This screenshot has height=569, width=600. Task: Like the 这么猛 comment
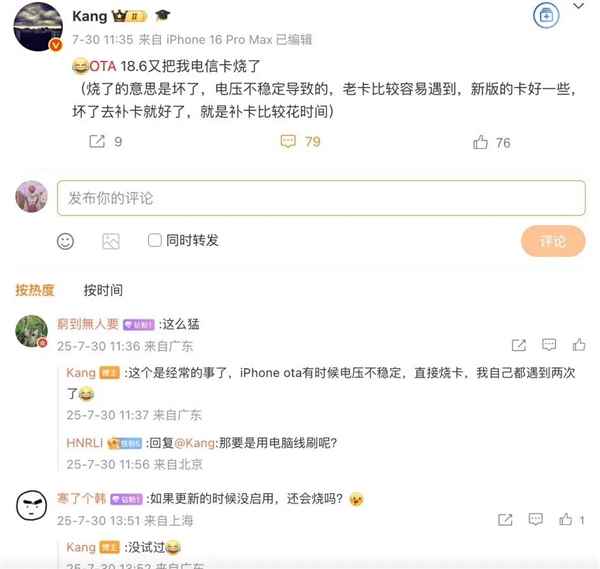579,345
